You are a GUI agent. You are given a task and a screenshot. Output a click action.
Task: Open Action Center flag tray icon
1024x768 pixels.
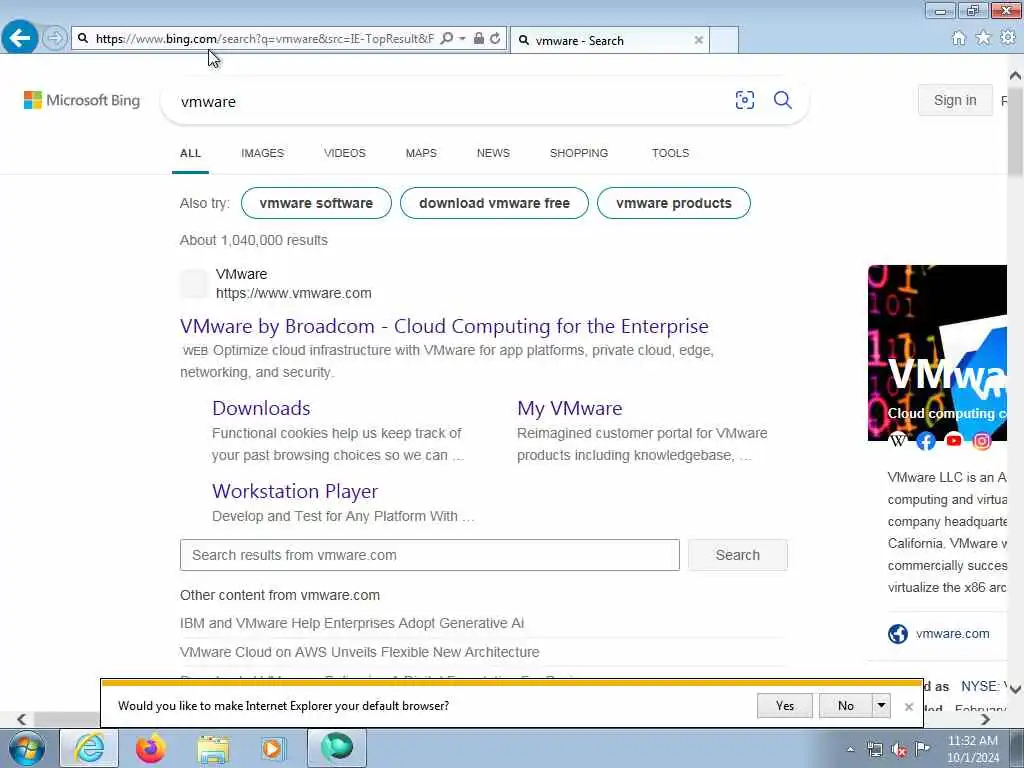[922, 749]
